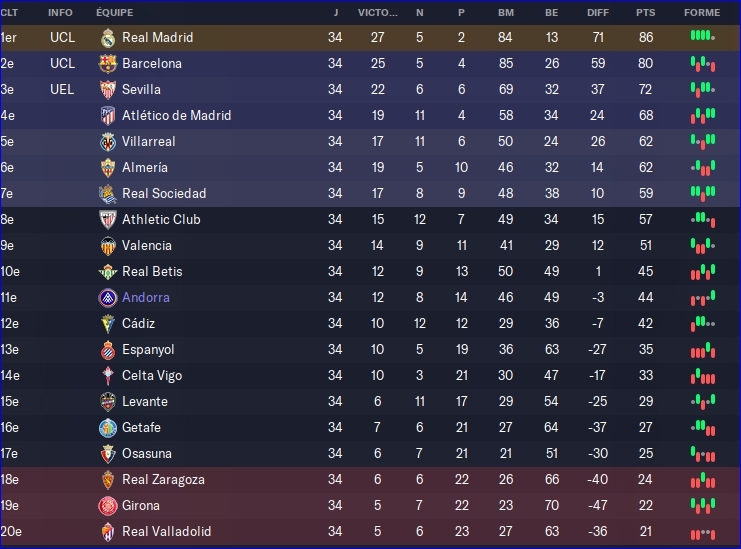Click the Real Valladolid badge
The image size is (741, 549).
point(108,531)
